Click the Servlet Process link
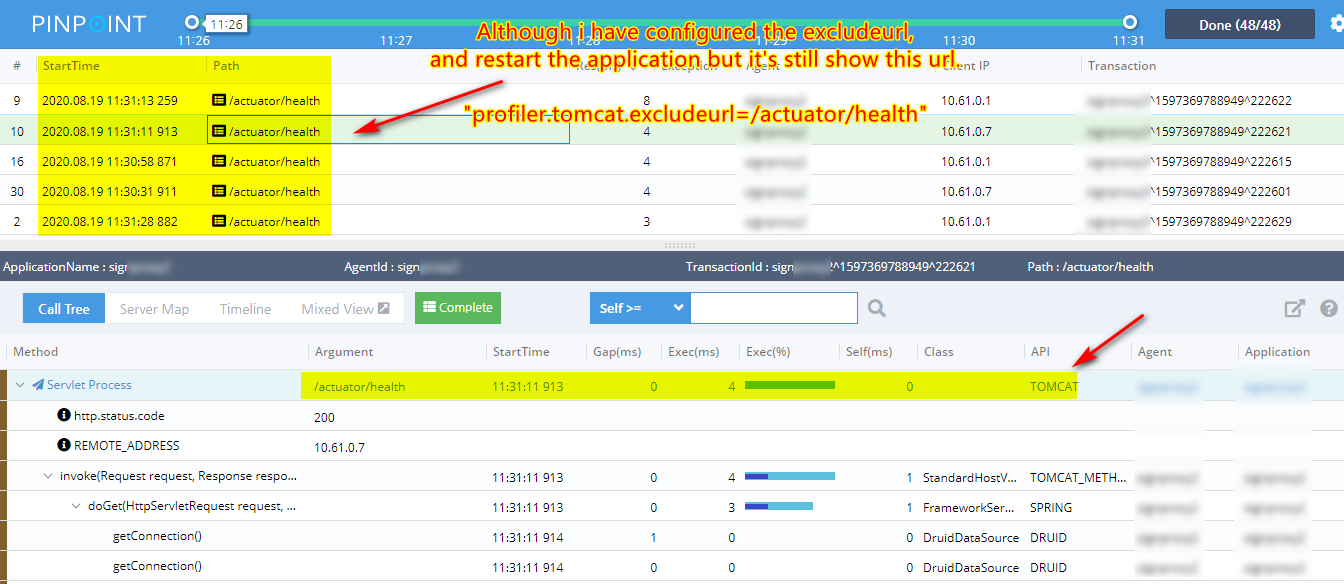Image resolution: width=1344 pixels, height=584 pixels. [89, 385]
